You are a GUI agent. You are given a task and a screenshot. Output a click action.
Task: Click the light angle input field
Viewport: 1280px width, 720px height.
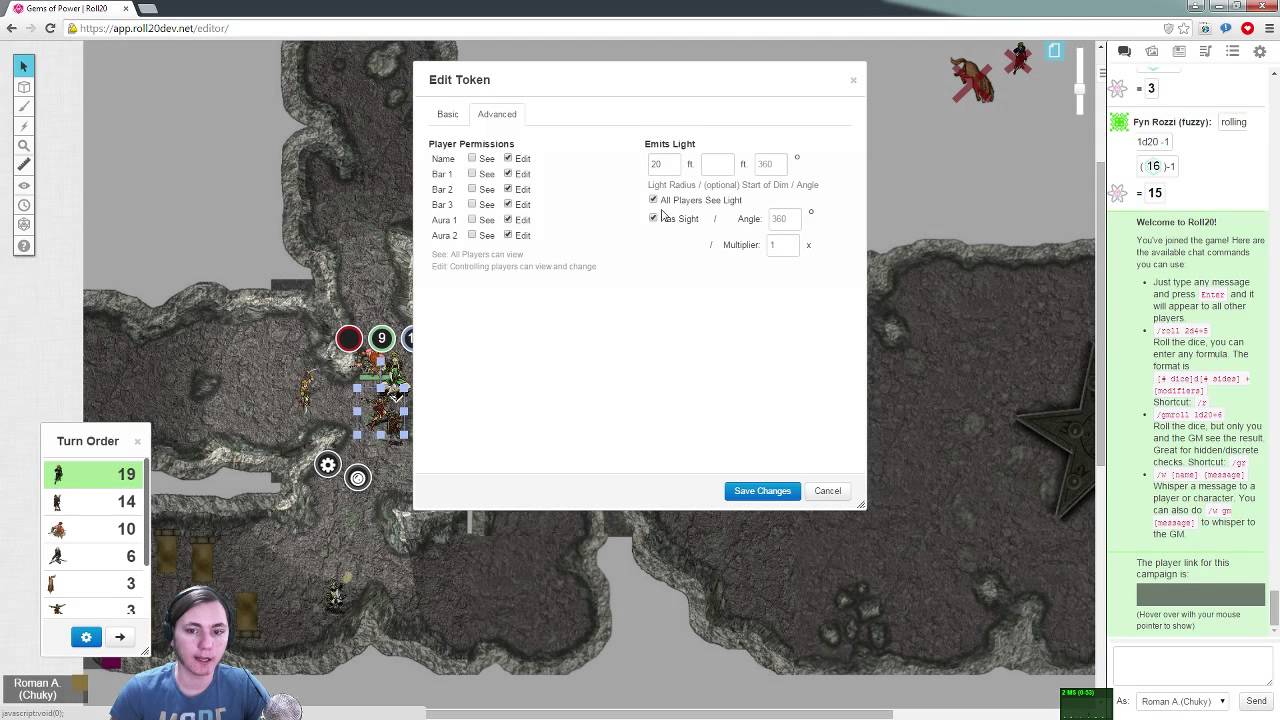click(770, 164)
